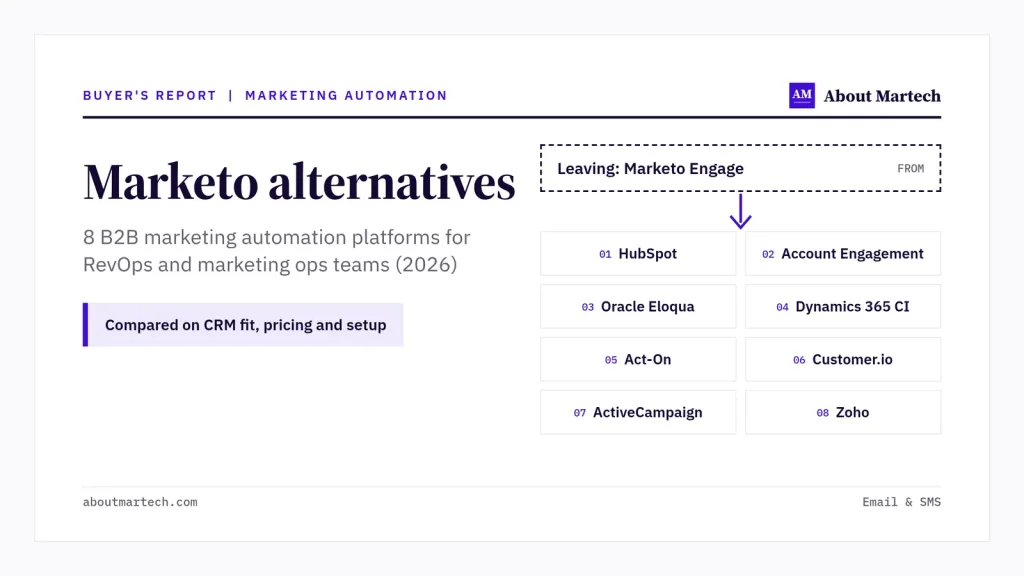The image size is (1024, 576).
Task: Select the HubSpot 01 card
Action: click(x=638, y=253)
